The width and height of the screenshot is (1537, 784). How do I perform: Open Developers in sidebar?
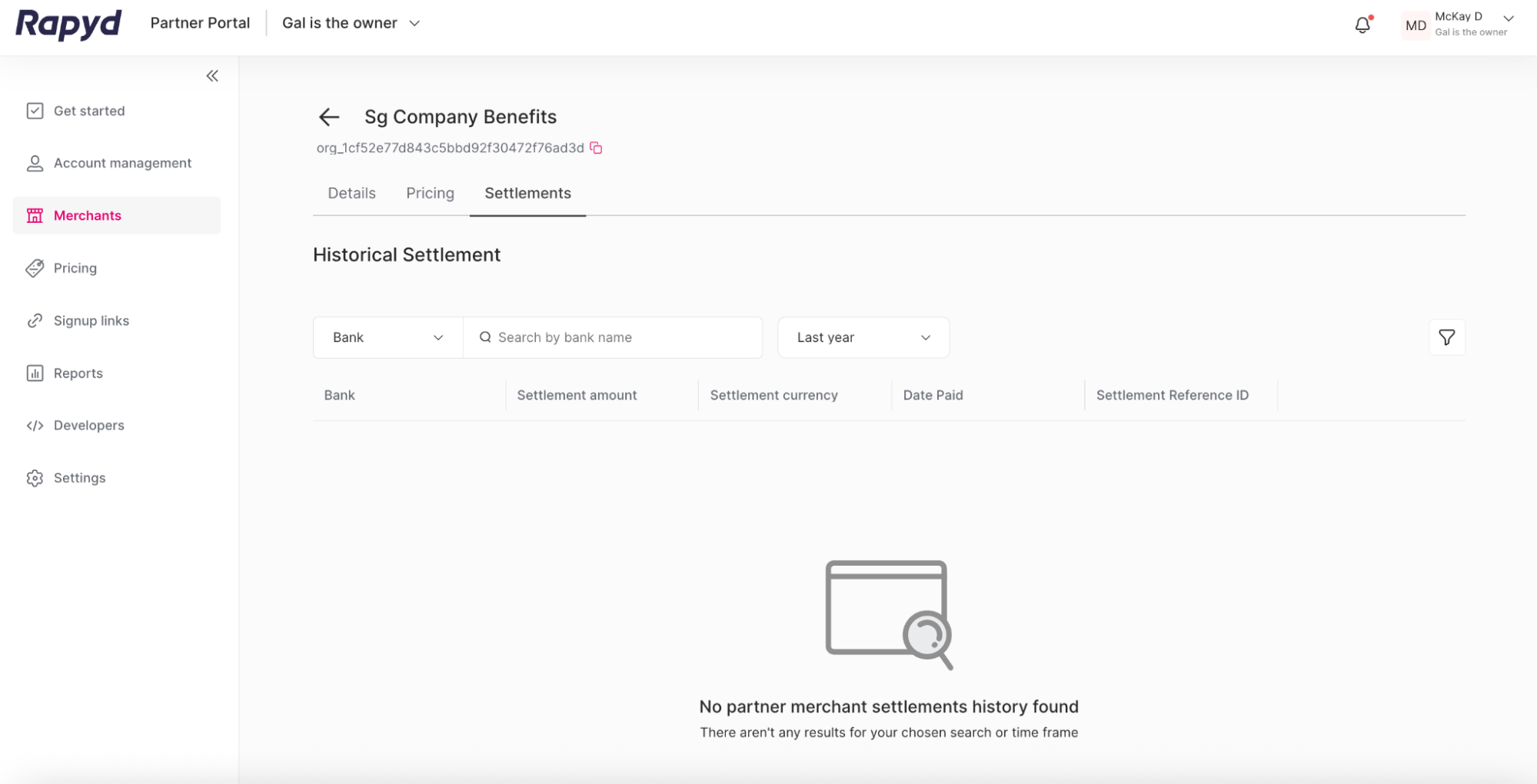(116, 425)
